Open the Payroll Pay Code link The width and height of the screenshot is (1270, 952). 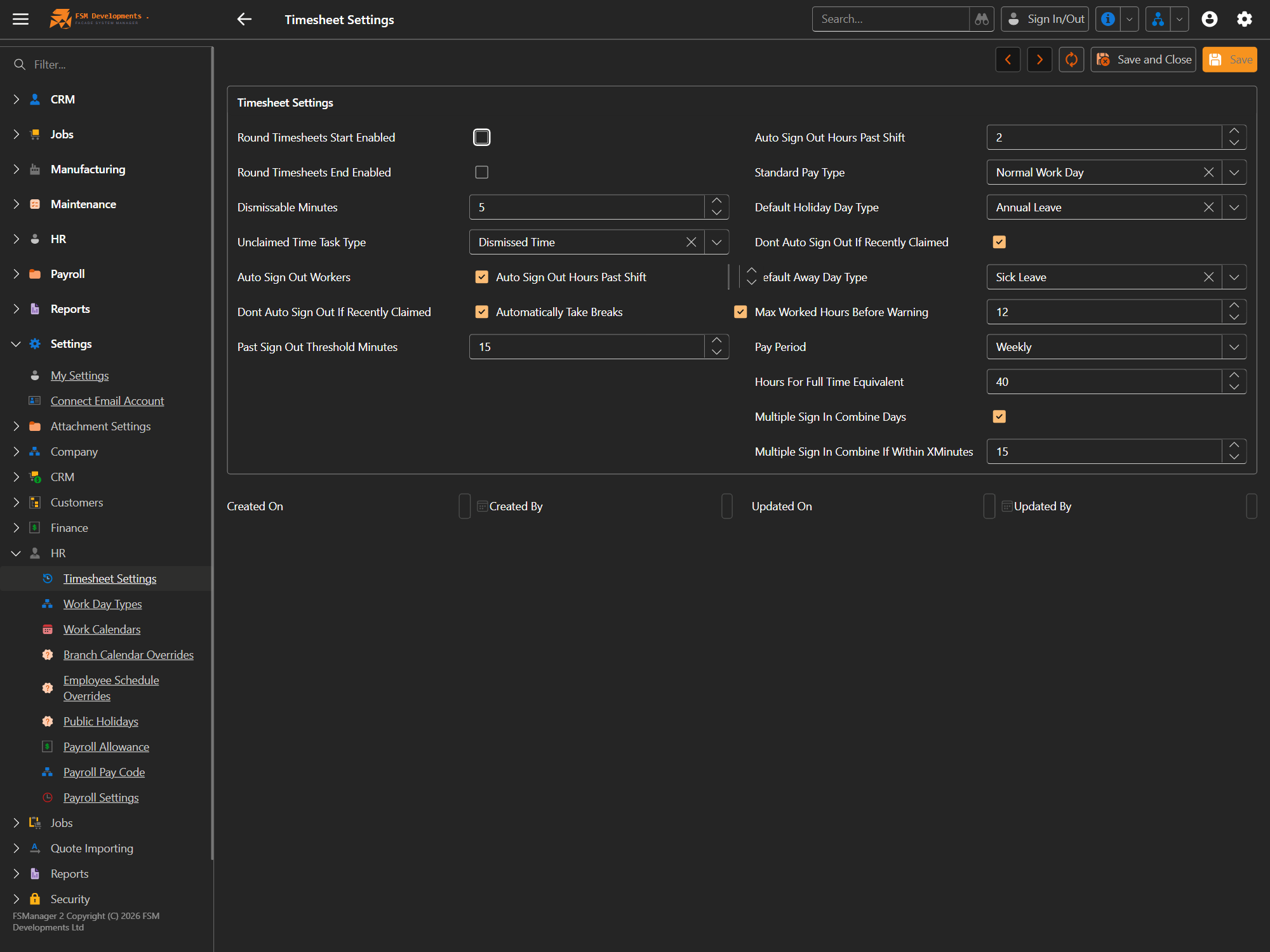click(104, 772)
